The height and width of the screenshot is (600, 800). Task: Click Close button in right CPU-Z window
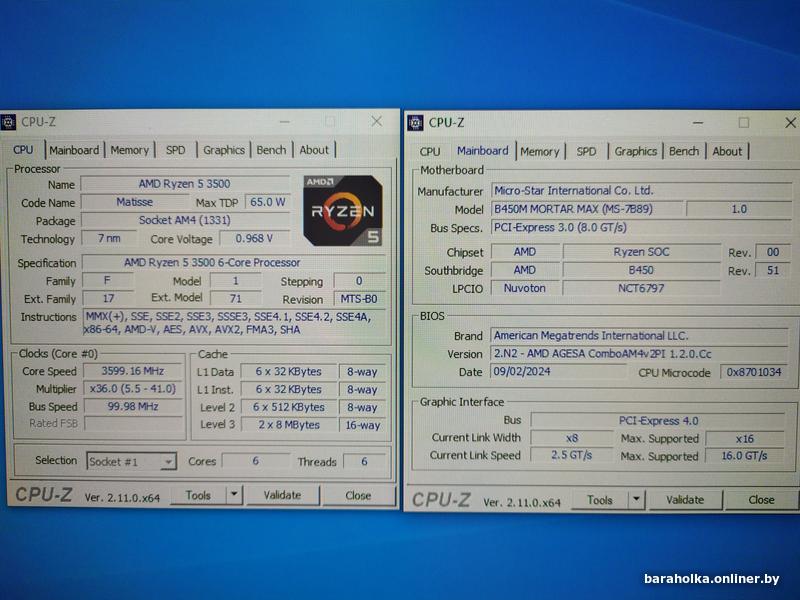(x=761, y=500)
